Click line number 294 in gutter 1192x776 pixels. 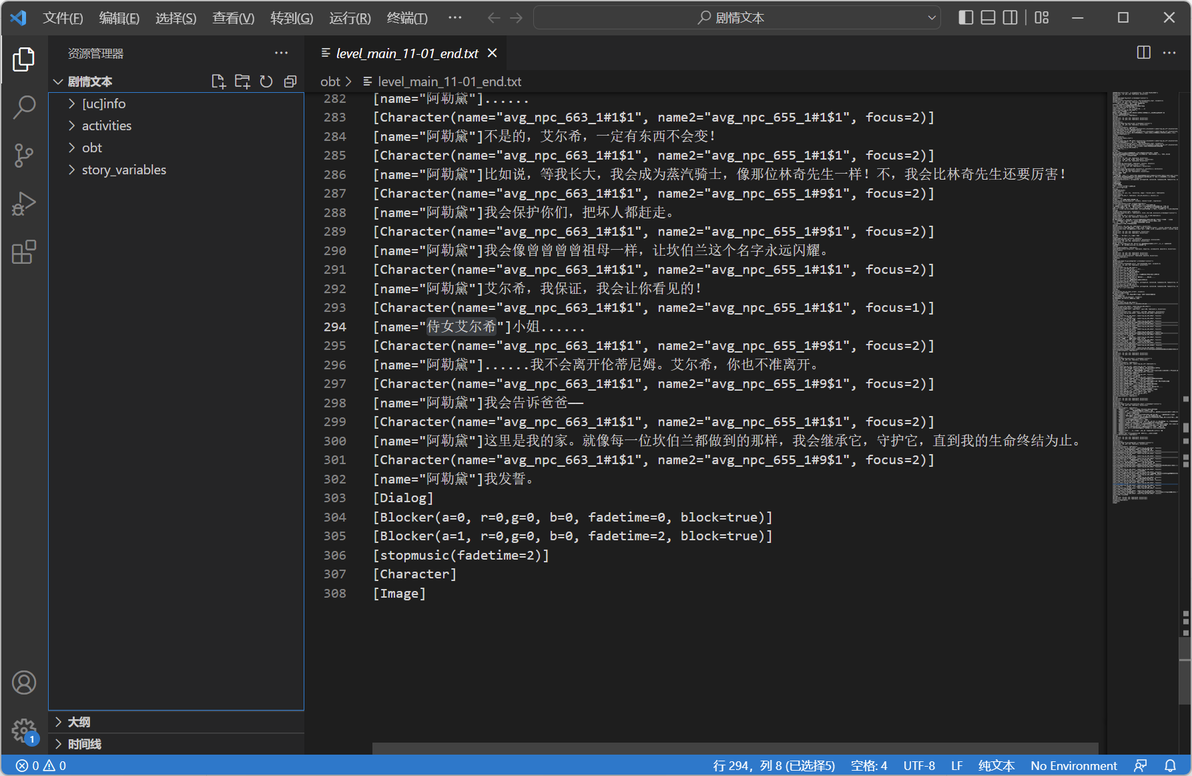334,327
